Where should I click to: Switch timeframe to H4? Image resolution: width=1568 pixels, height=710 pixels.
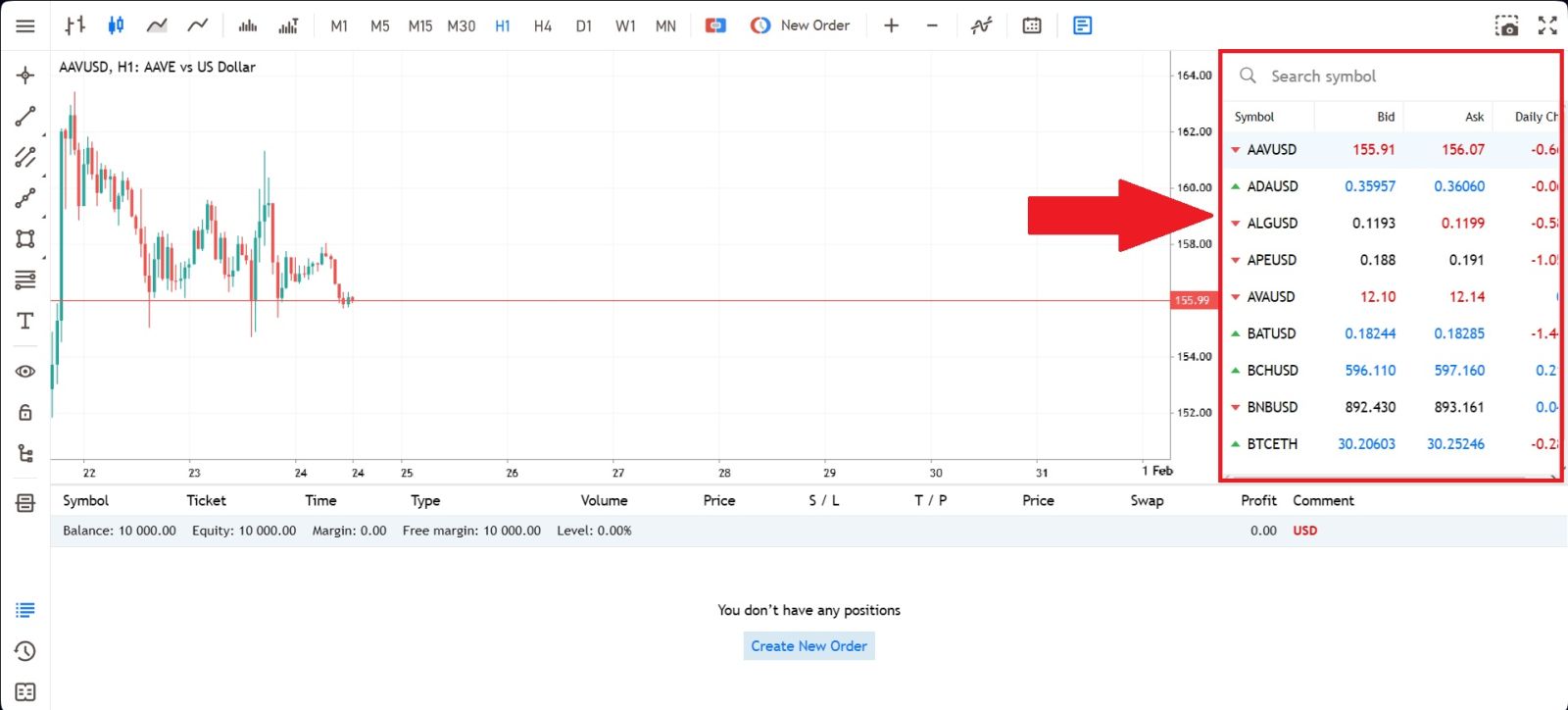pyautogui.click(x=543, y=26)
